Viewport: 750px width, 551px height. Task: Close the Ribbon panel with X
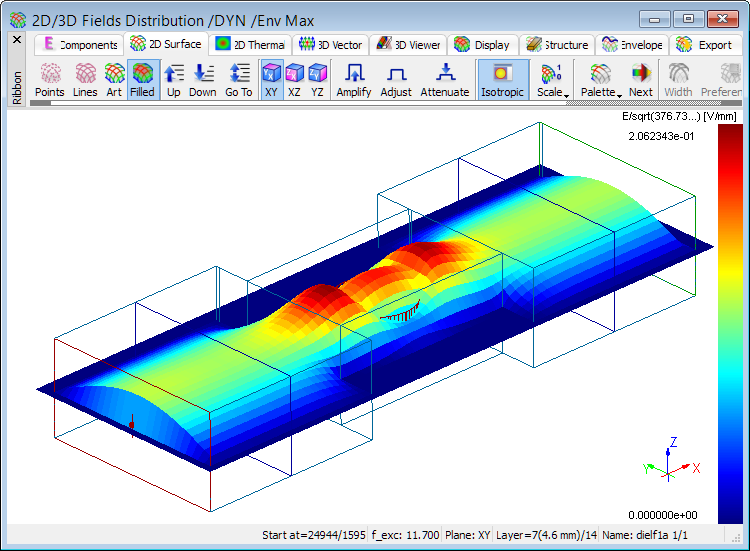pos(17,40)
